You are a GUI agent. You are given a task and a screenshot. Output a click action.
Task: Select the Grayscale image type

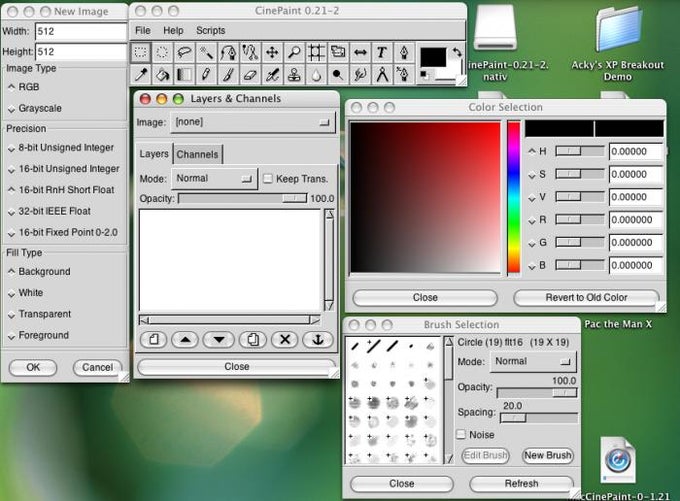pyautogui.click(x=39, y=108)
